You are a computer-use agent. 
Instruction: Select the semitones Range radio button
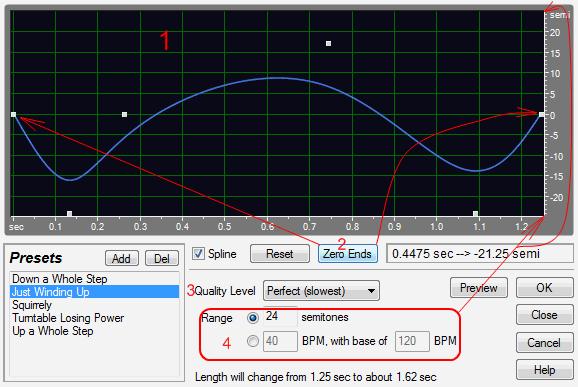pyautogui.click(x=253, y=318)
